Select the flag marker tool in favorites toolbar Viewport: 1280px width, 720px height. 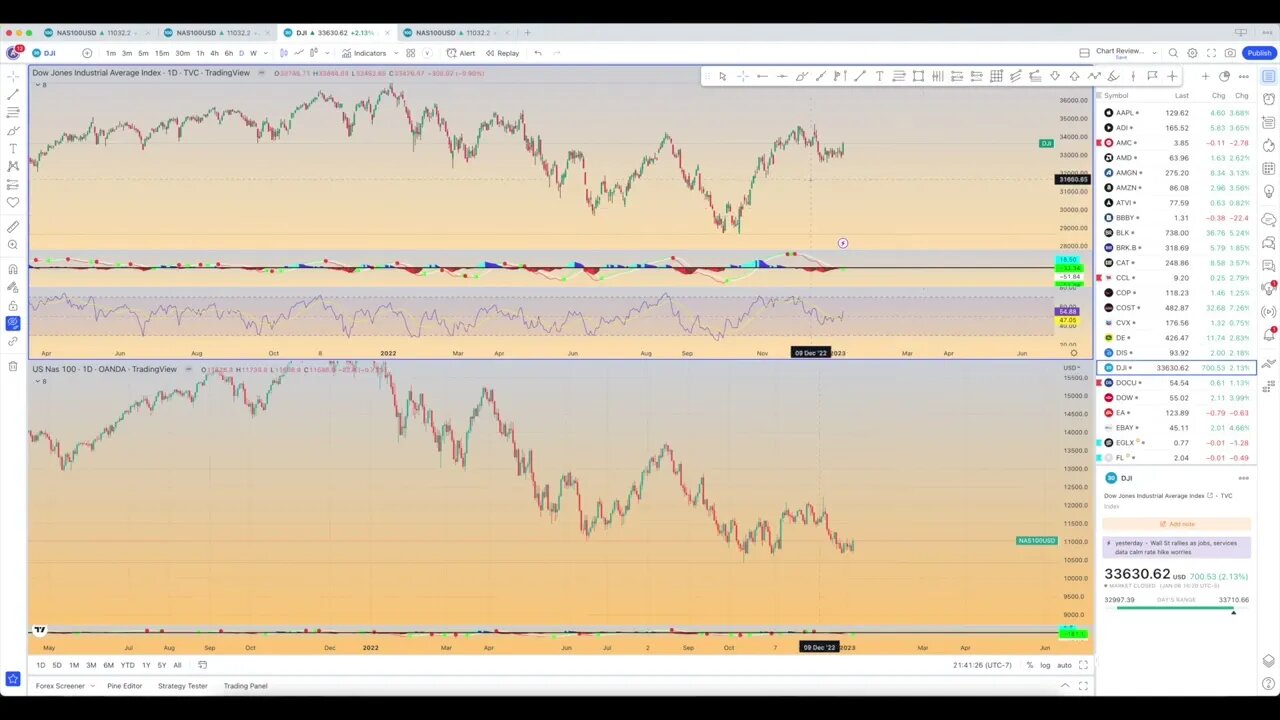coord(1152,76)
